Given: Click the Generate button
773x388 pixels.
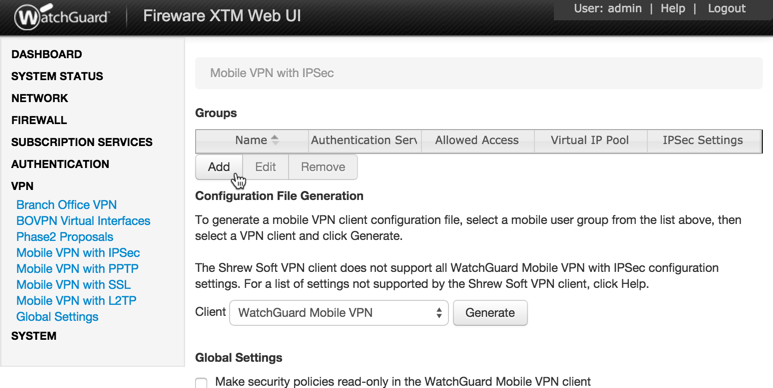Looking at the screenshot, I should [490, 313].
